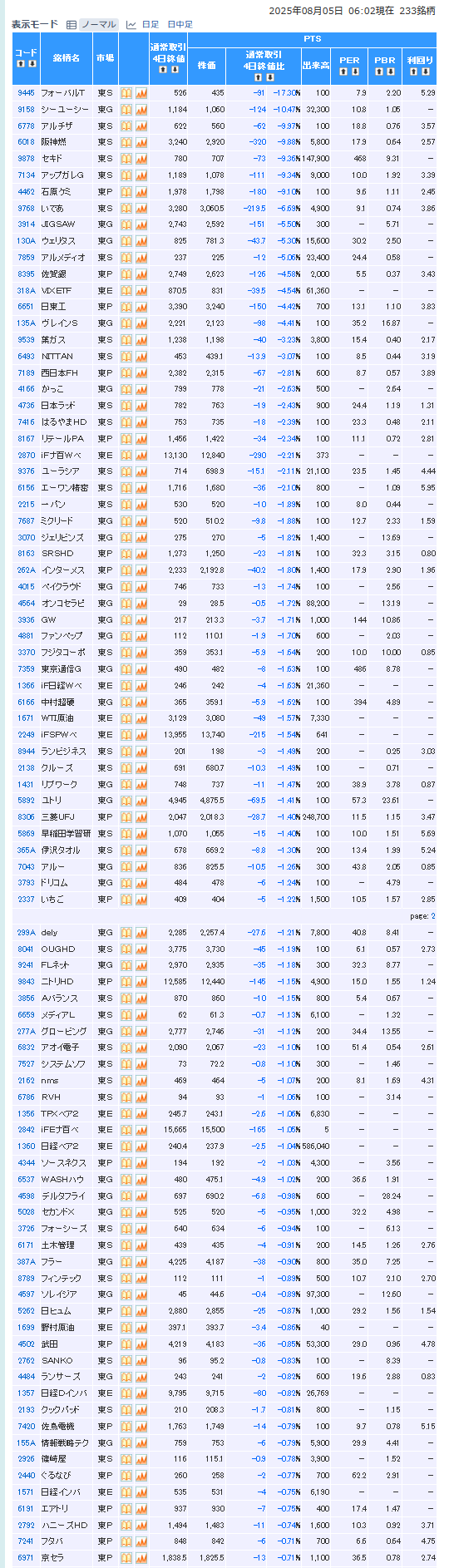Sort descending by PBR column
The width and height of the screenshot is (449, 1568).
(389, 71)
